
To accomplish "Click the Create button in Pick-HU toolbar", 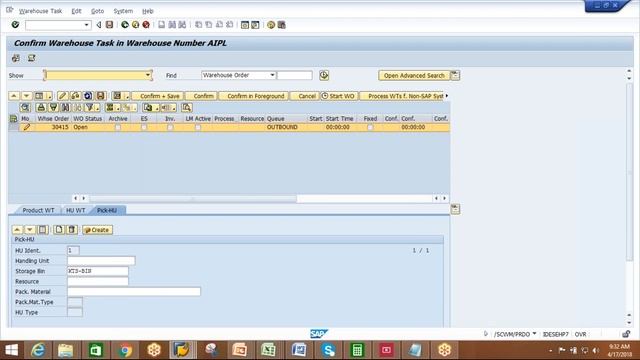I will point(97,230).
